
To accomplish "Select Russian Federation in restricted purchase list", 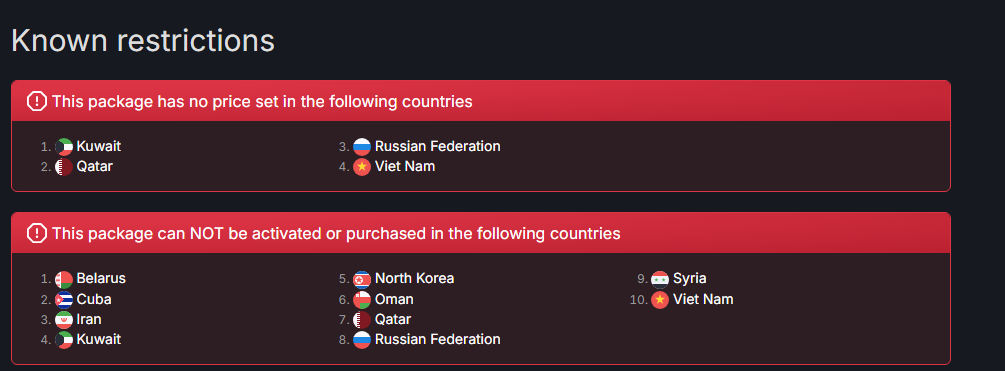I will [x=438, y=339].
